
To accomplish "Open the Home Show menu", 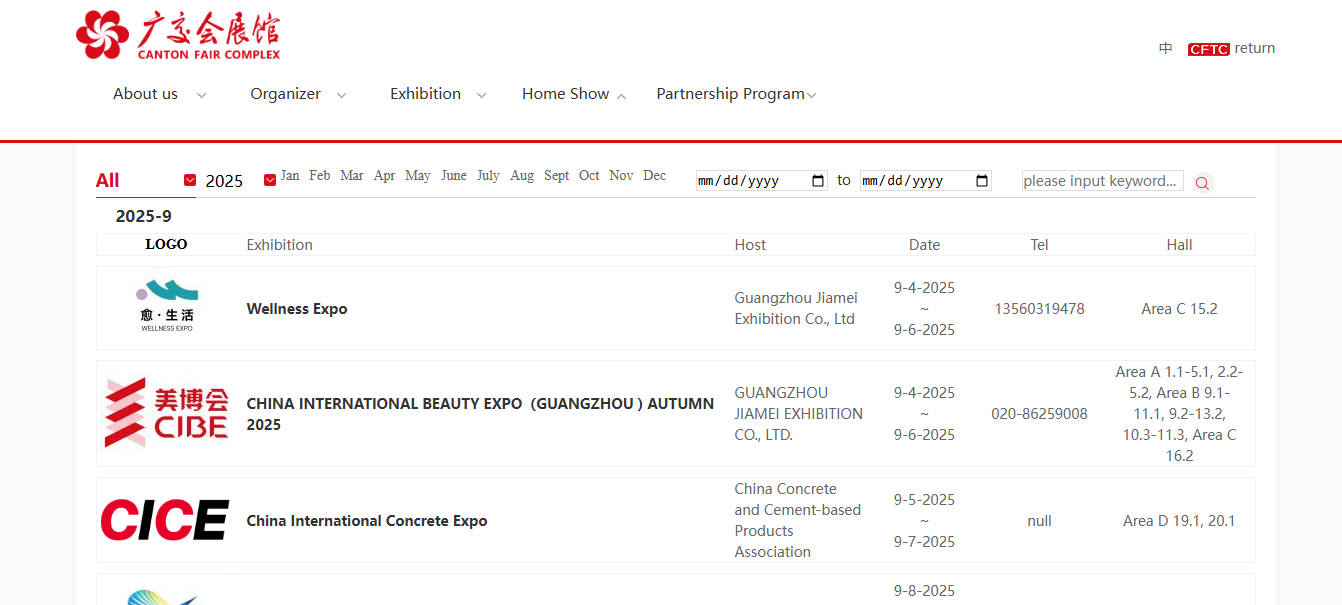I will (566, 93).
